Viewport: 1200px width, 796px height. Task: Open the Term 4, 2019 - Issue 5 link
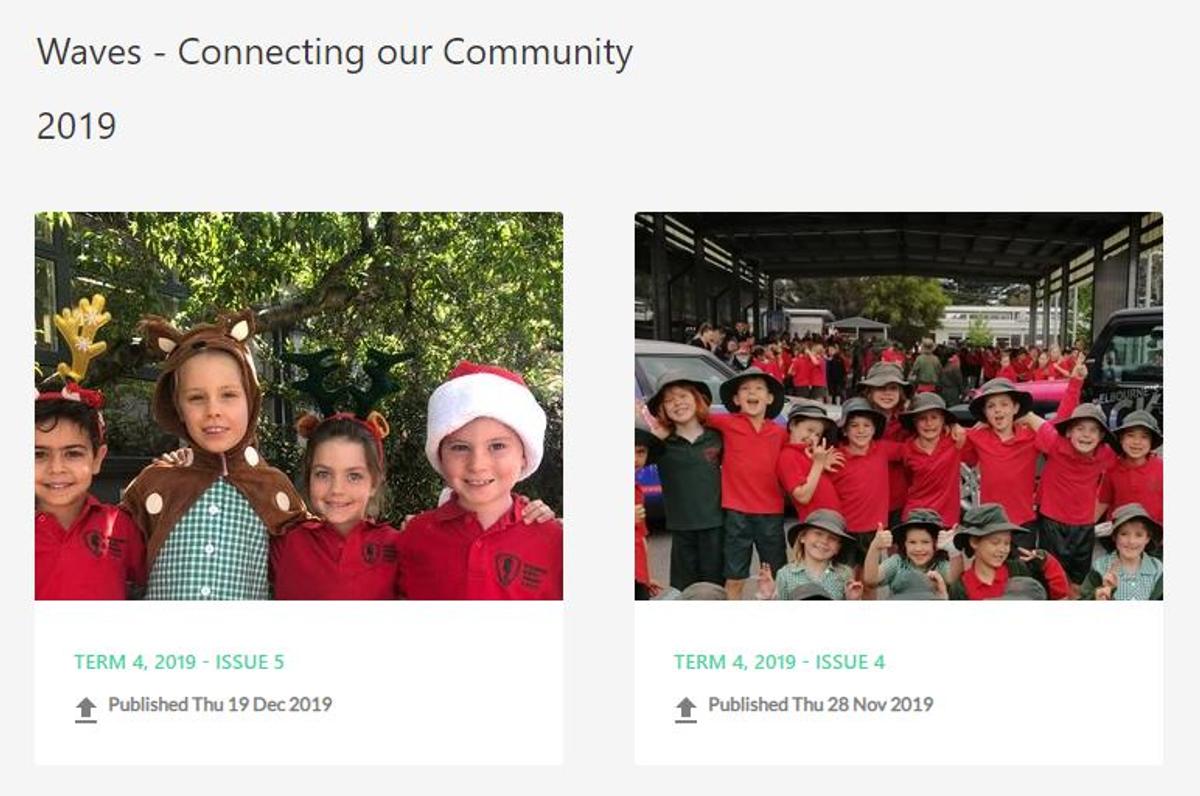179,662
